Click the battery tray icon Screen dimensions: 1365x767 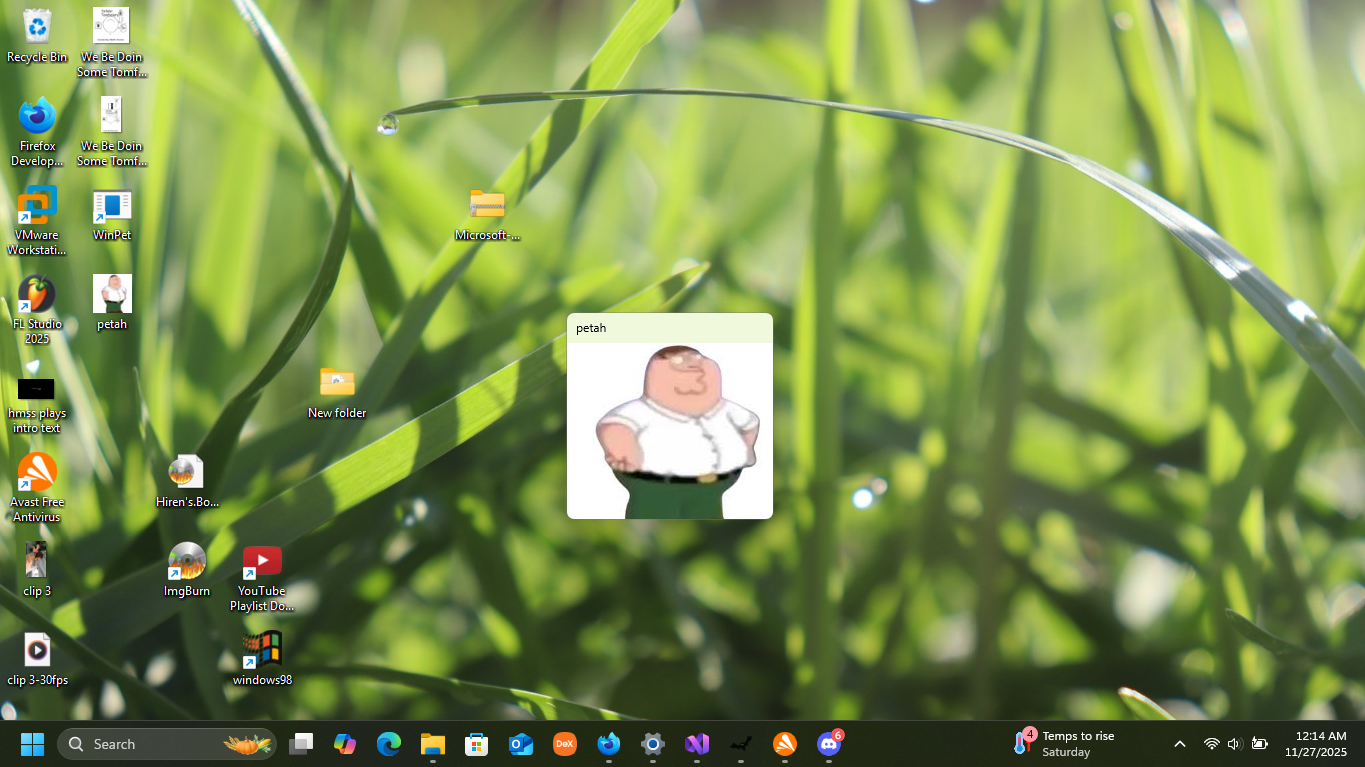click(x=1260, y=744)
